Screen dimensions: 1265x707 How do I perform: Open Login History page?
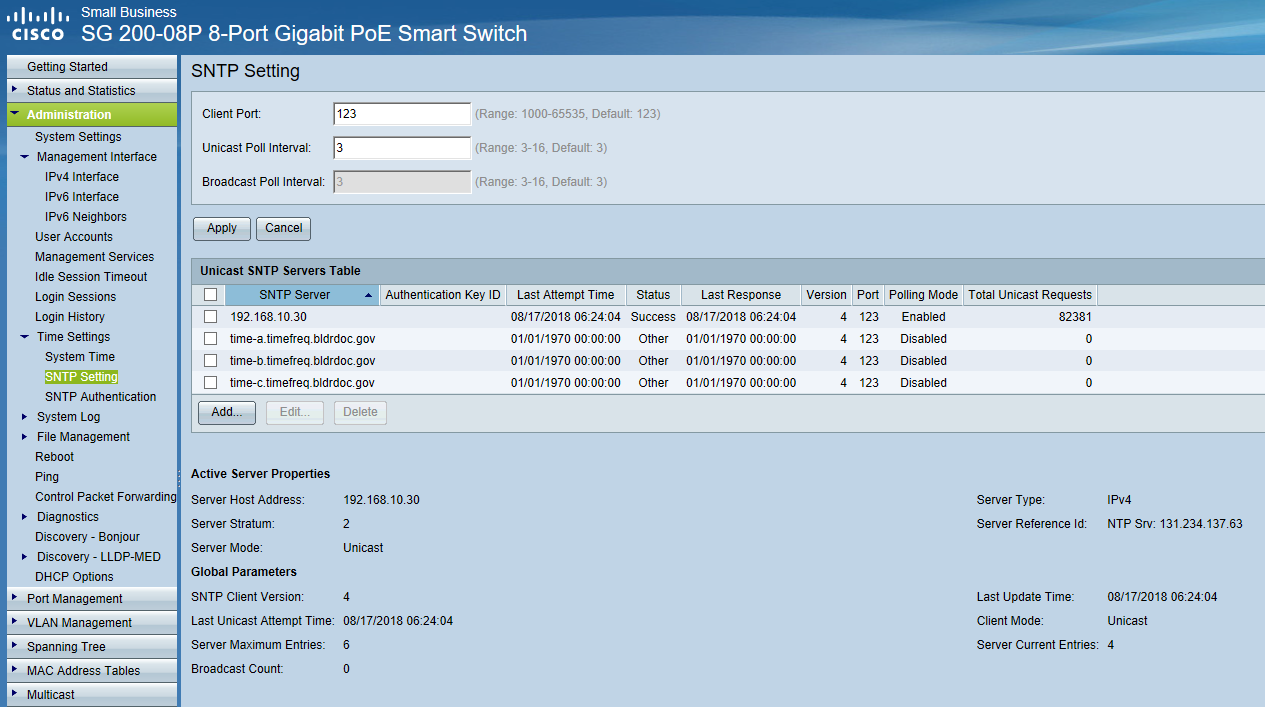click(x=70, y=317)
